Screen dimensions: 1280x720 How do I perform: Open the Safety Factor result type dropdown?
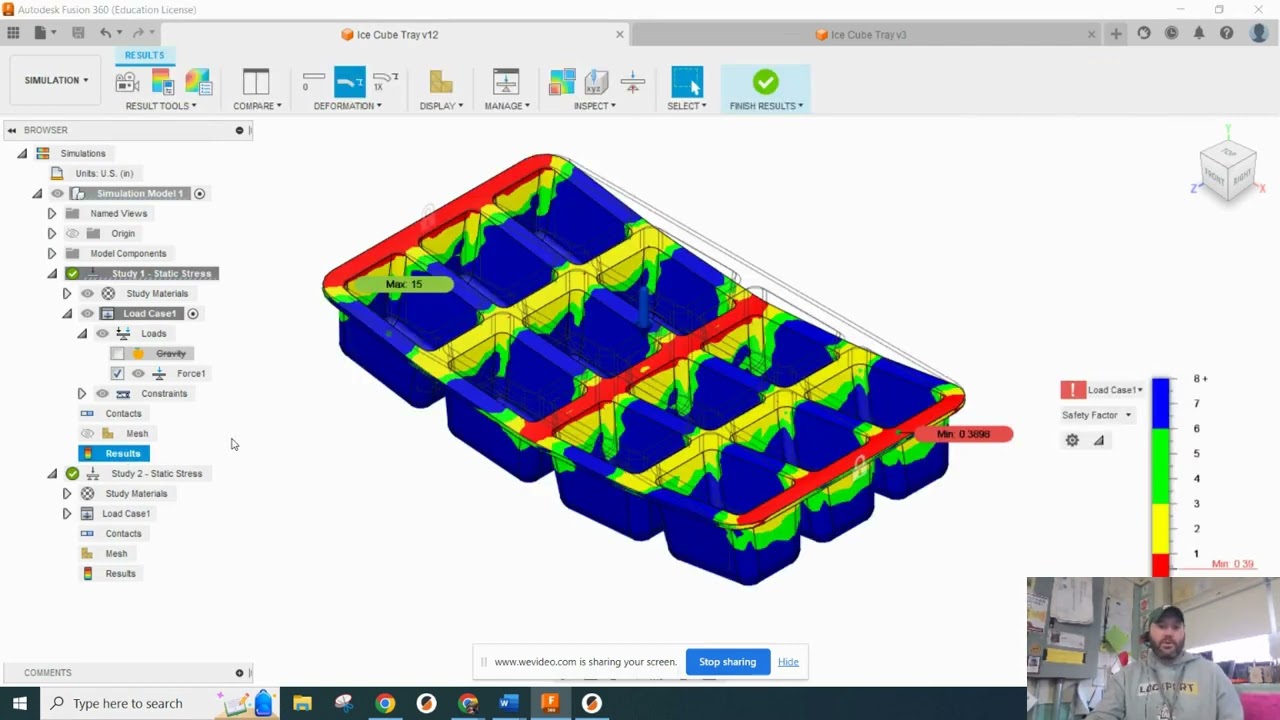1097,415
